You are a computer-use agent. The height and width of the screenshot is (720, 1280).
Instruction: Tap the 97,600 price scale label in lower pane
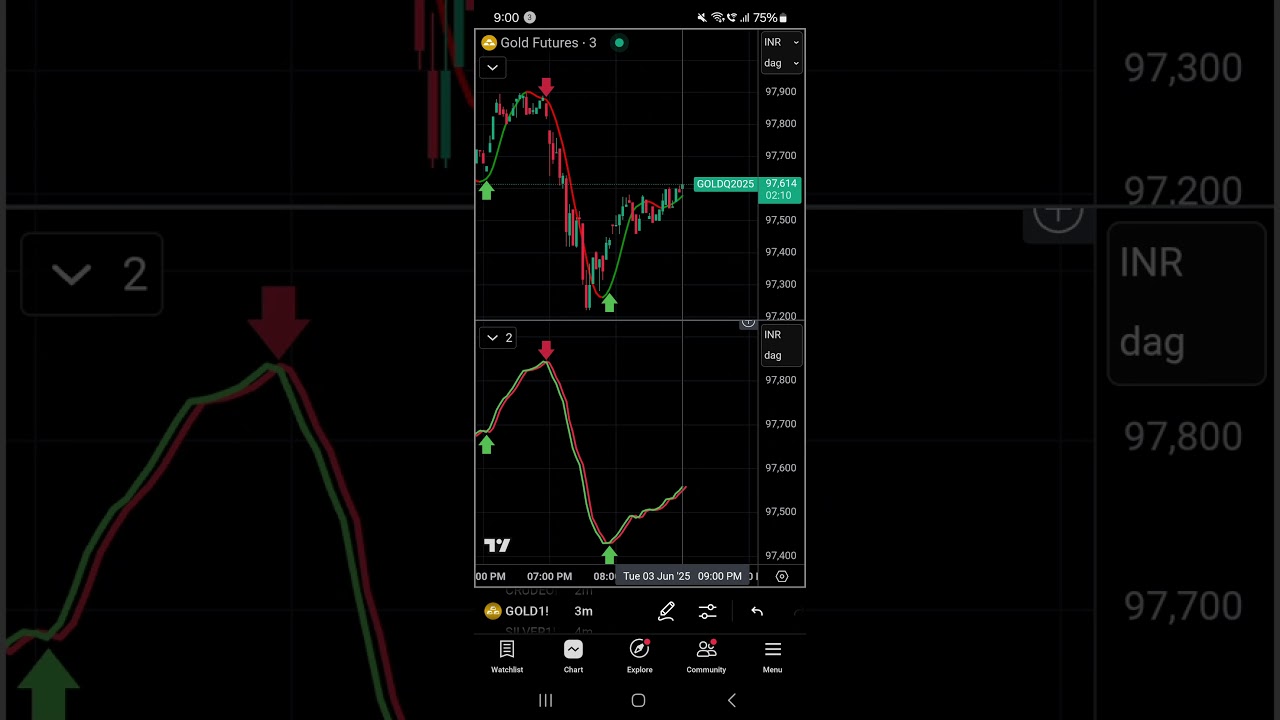pyautogui.click(x=780, y=468)
